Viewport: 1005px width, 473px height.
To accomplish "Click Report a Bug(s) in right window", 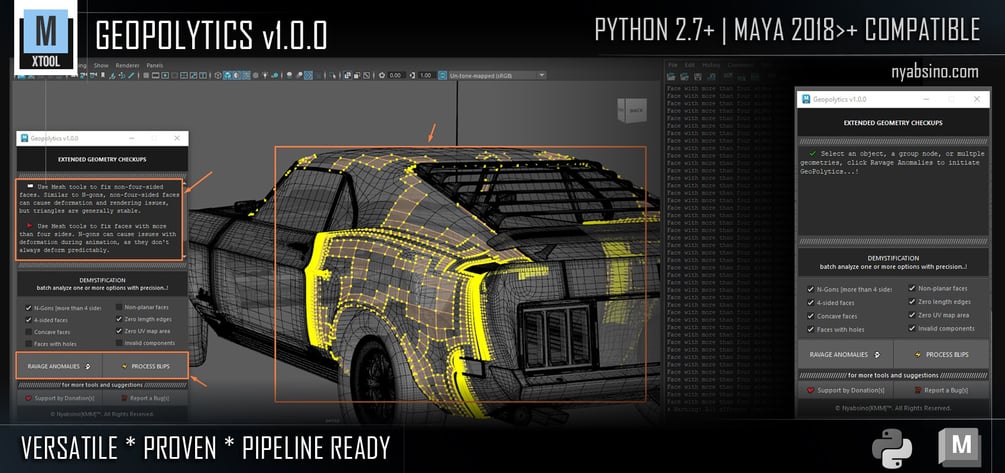I will pyautogui.click(x=941, y=390).
